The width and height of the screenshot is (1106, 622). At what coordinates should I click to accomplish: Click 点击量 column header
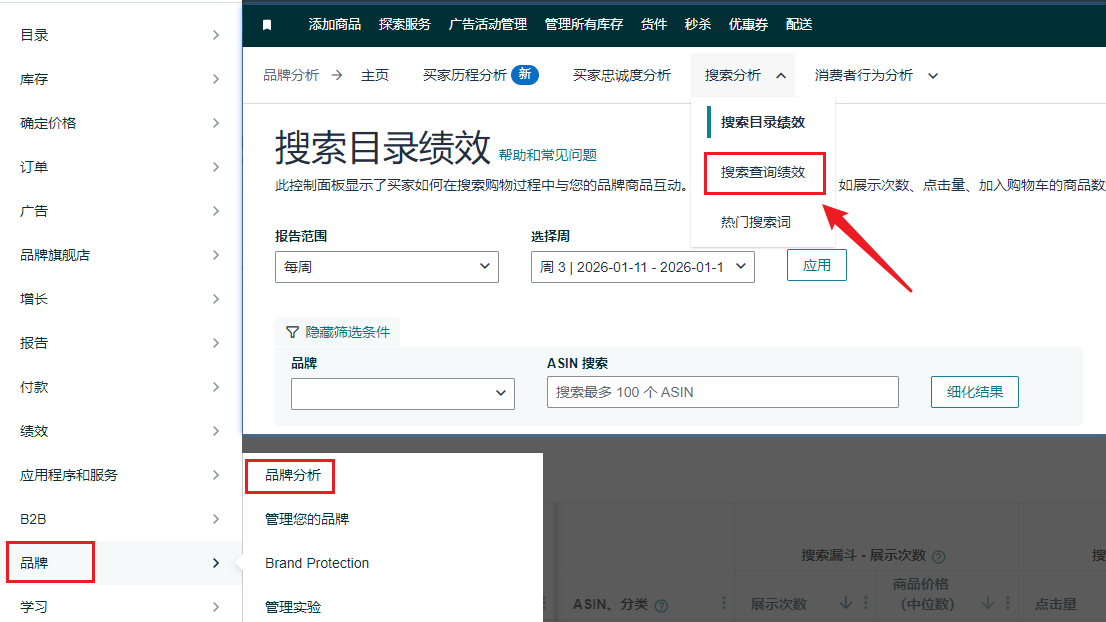1055,604
